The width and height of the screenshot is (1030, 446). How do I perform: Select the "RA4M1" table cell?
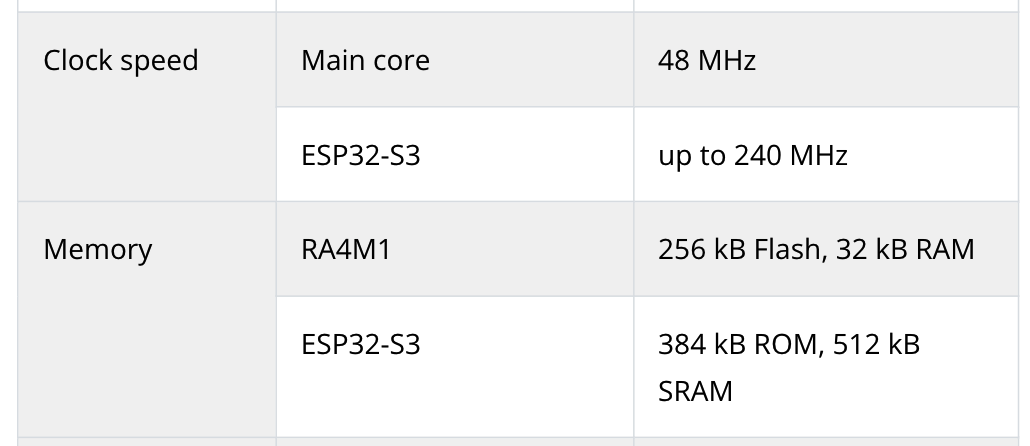(x=346, y=249)
